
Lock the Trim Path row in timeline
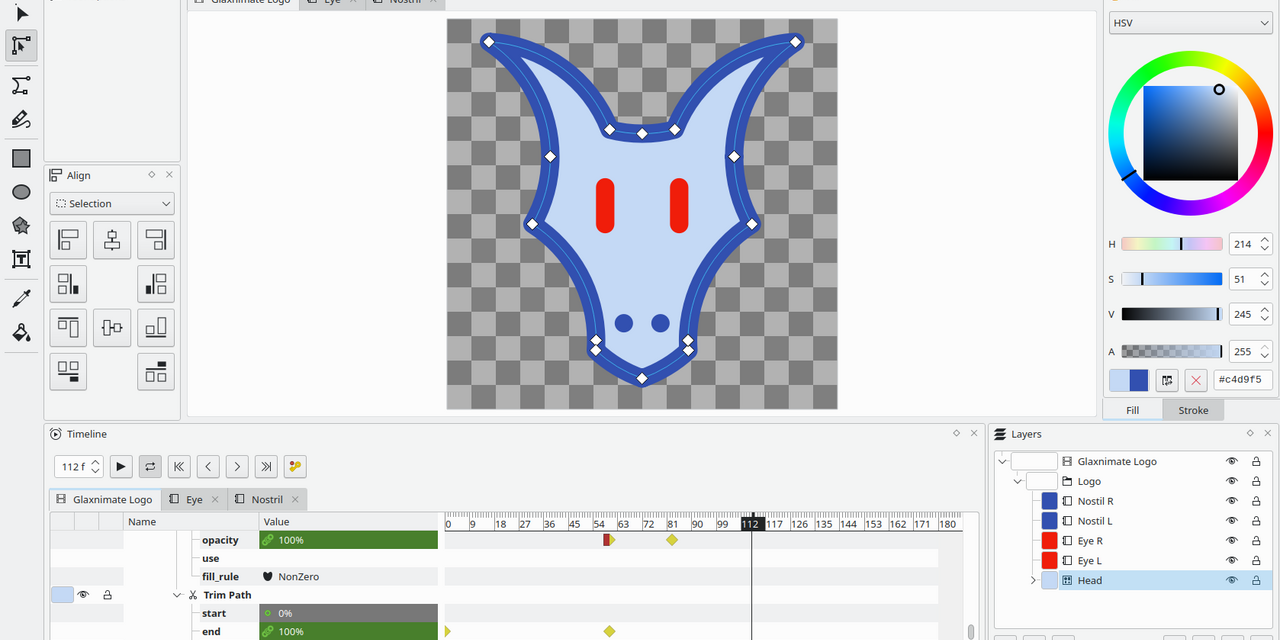[x=108, y=595]
